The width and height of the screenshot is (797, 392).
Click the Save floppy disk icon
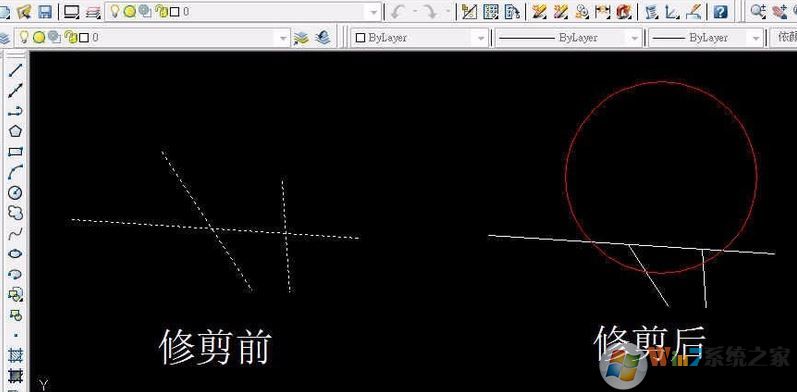(45, 12)
